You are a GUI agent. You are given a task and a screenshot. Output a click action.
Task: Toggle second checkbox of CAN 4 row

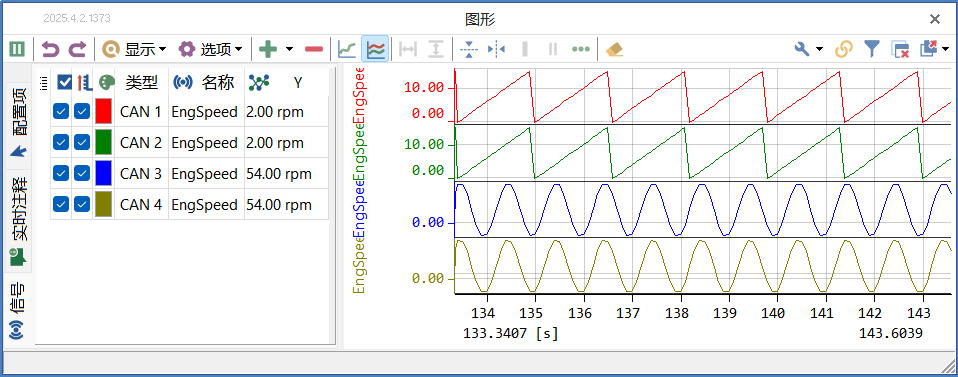(x=82, y=204)
